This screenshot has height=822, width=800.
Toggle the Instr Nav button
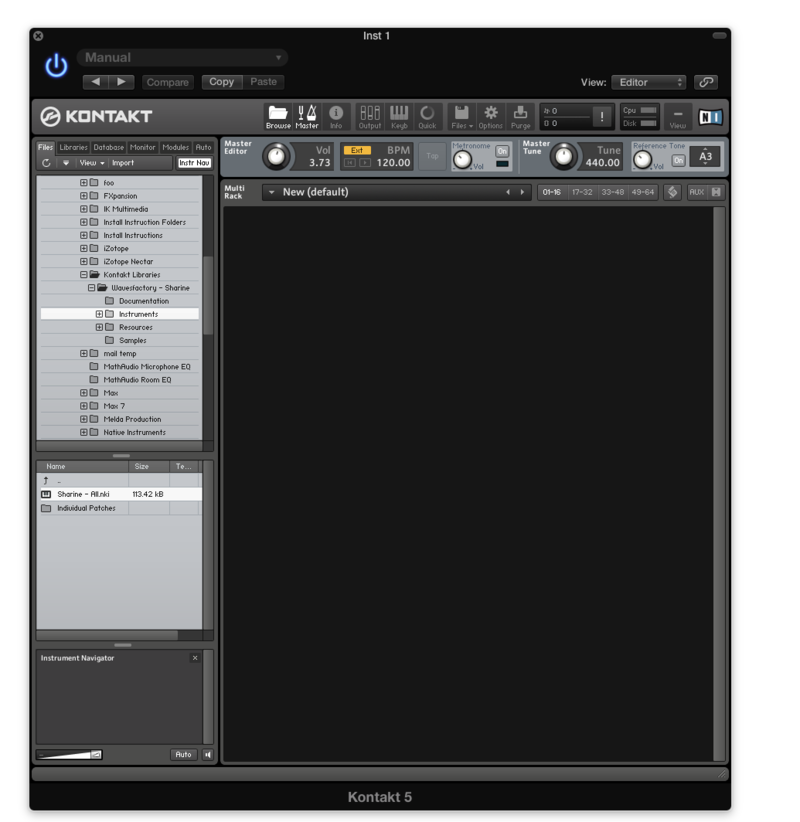(x=194, y=163)
